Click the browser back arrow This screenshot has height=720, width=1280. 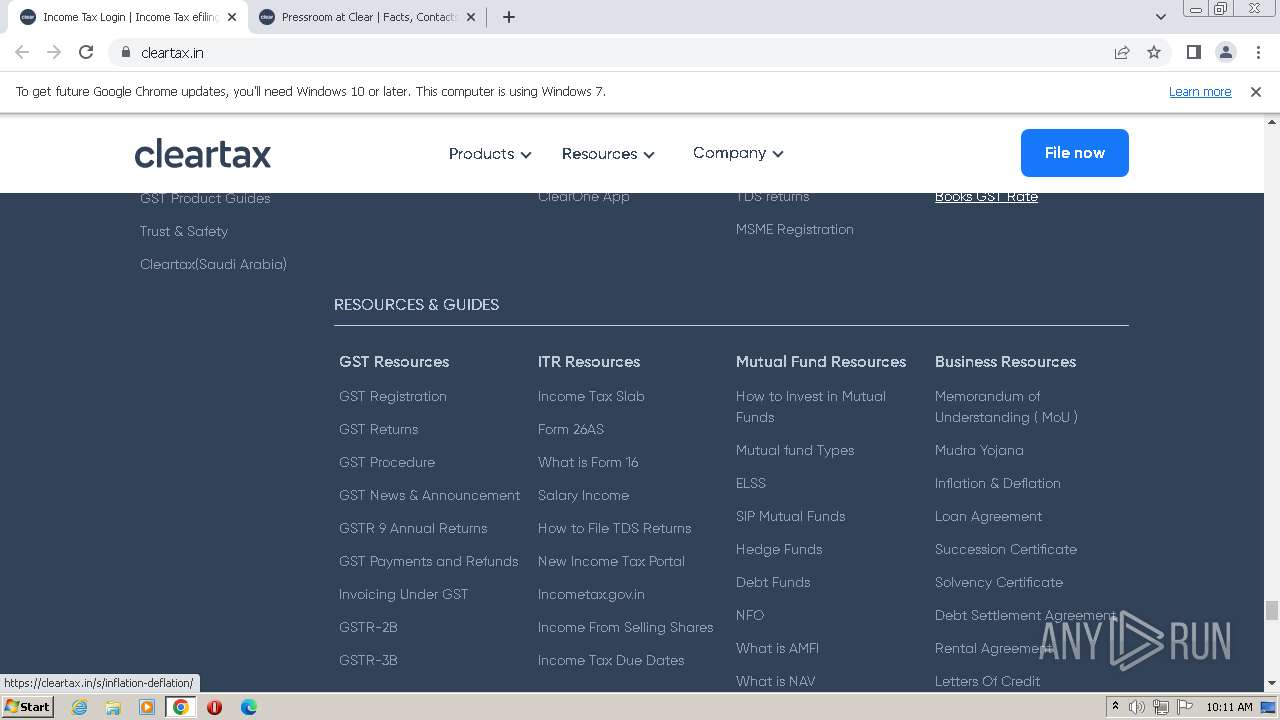(x=22, y=52)
